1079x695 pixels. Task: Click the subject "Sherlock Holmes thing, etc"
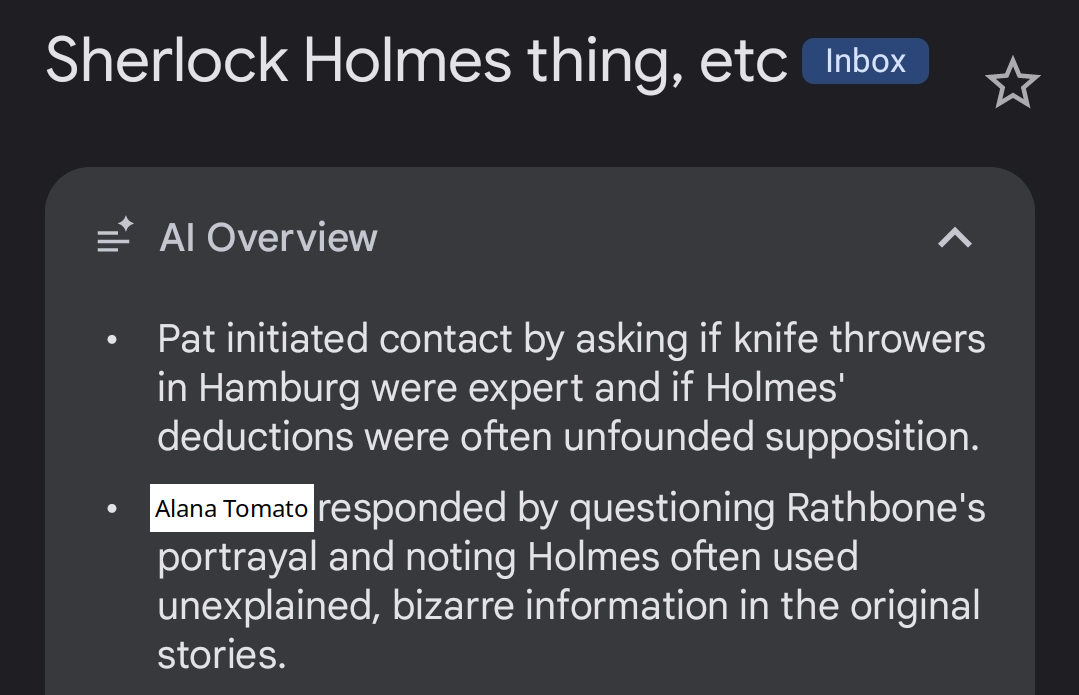[416, 60]
